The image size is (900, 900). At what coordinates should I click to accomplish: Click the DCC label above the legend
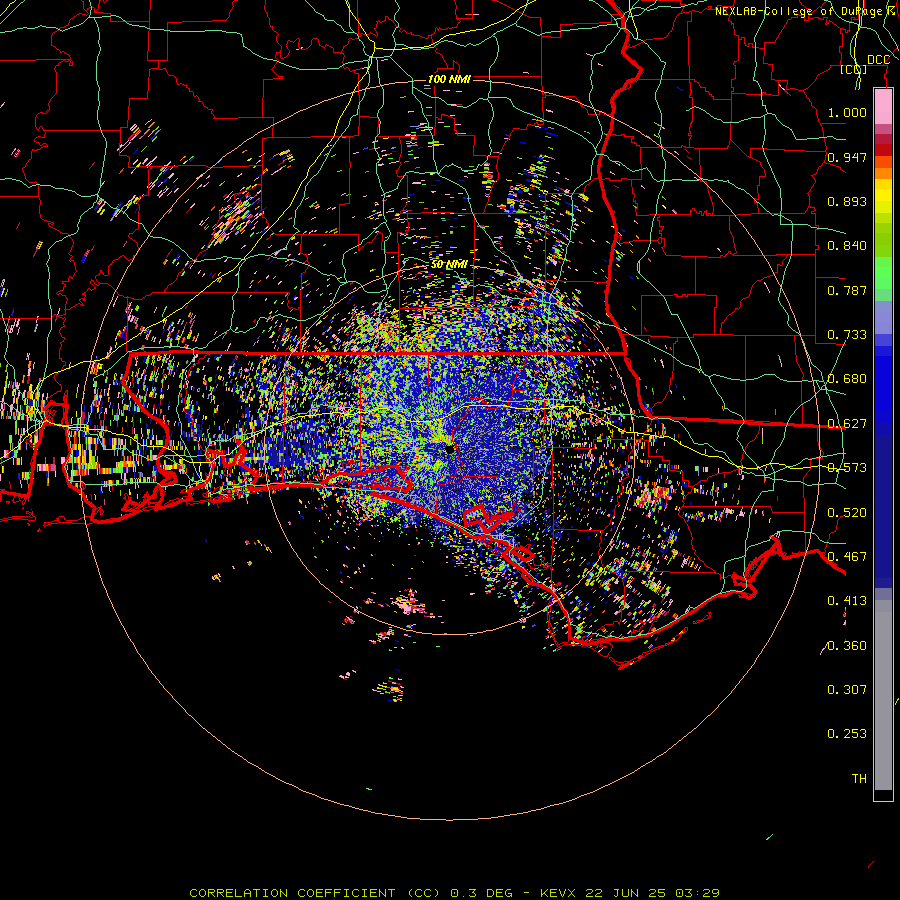click(878, 60)
